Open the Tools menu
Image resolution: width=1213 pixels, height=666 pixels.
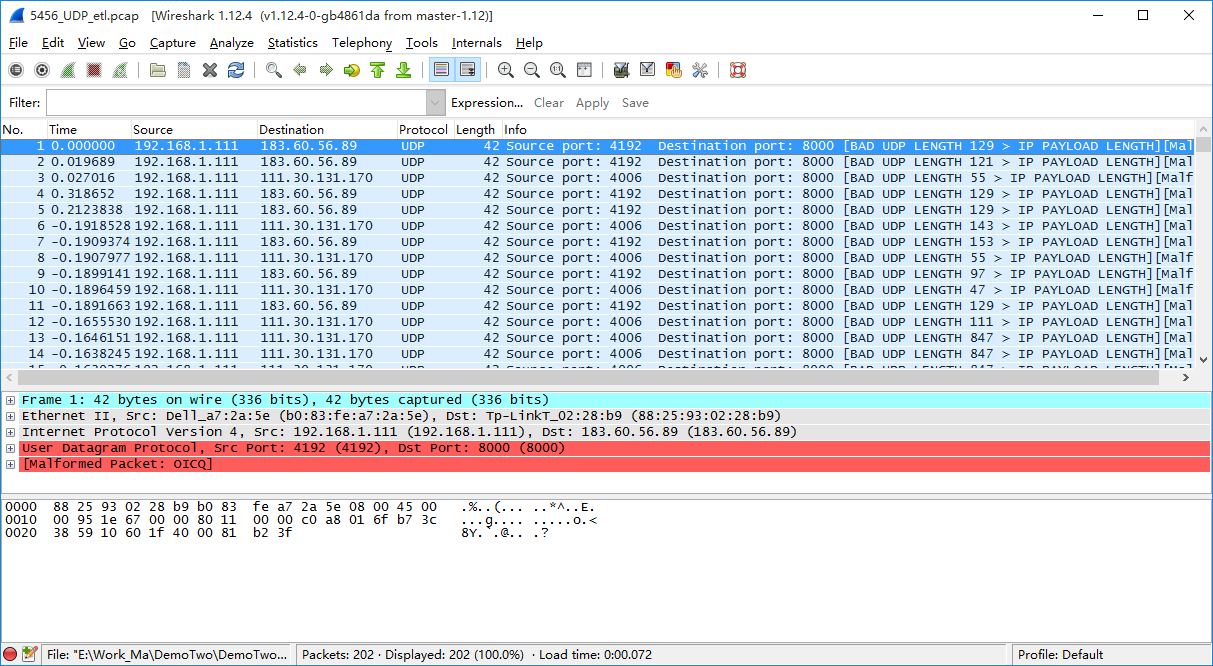coord(422,43)
